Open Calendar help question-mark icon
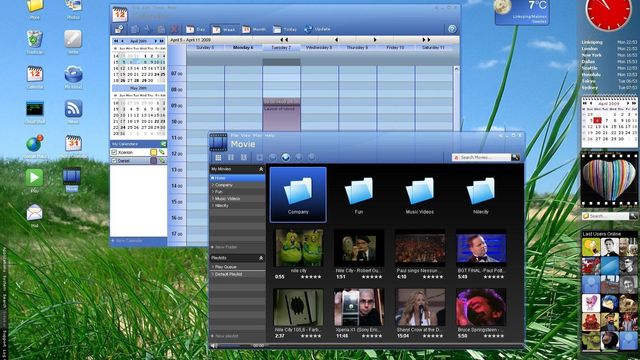Image resolution: width=640 pixels, height=360 pixels. click(452, 29)
